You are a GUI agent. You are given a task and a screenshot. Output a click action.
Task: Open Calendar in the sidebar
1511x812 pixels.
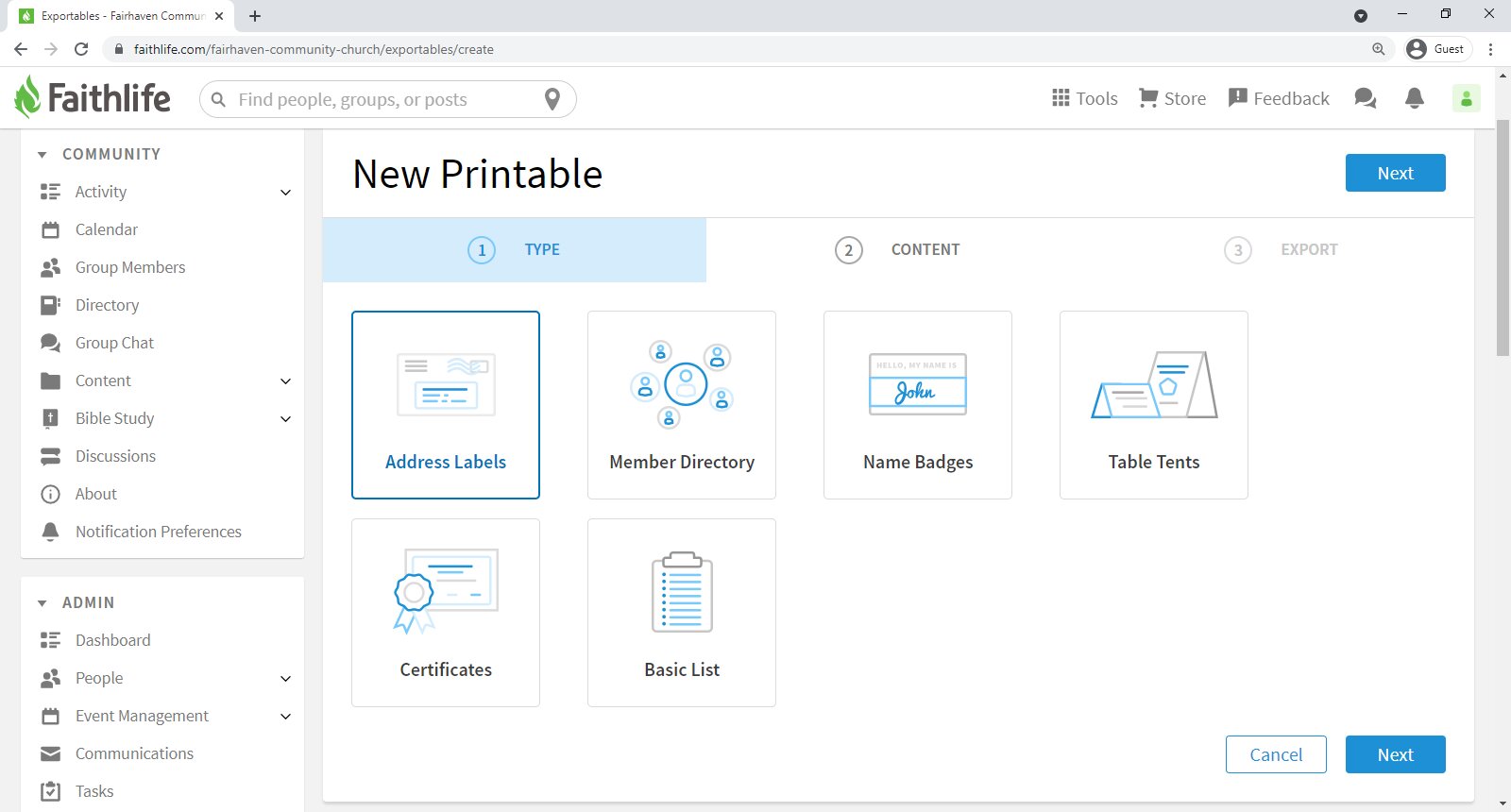pyautogui.click(x=107, y=229)
